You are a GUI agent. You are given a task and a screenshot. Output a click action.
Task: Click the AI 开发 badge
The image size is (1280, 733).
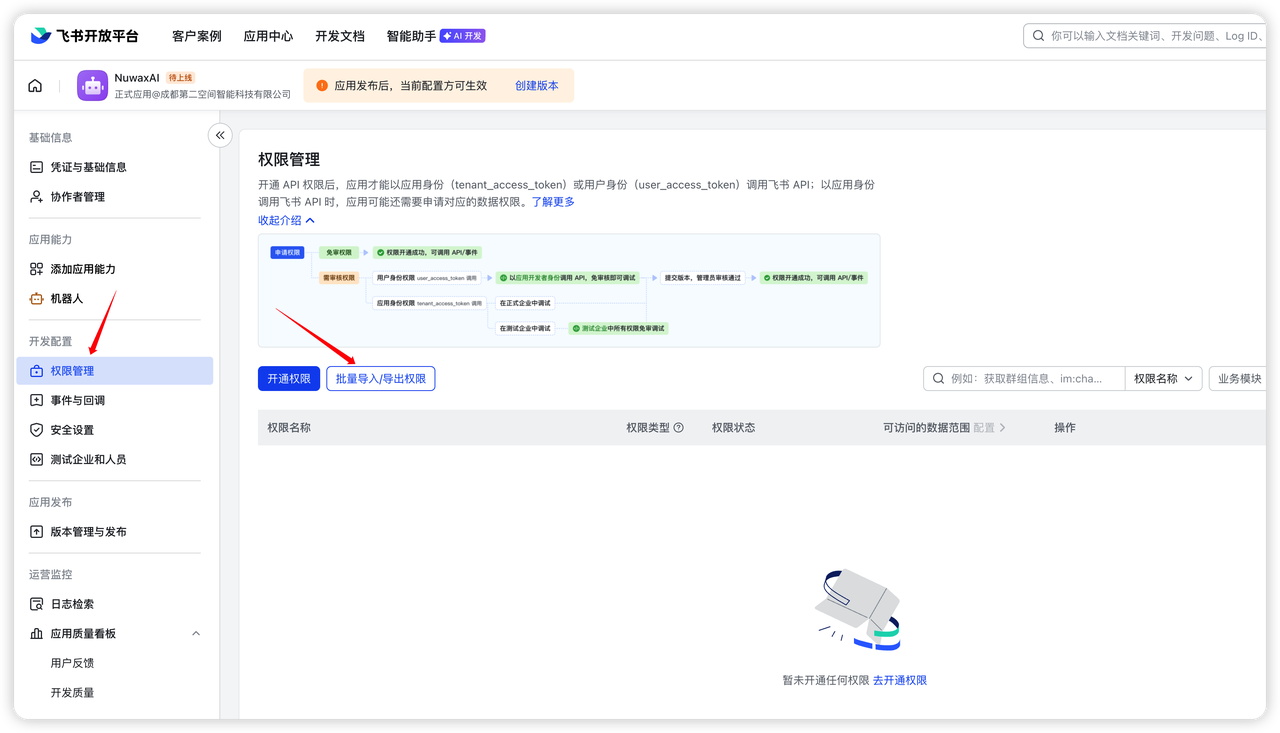462,36
